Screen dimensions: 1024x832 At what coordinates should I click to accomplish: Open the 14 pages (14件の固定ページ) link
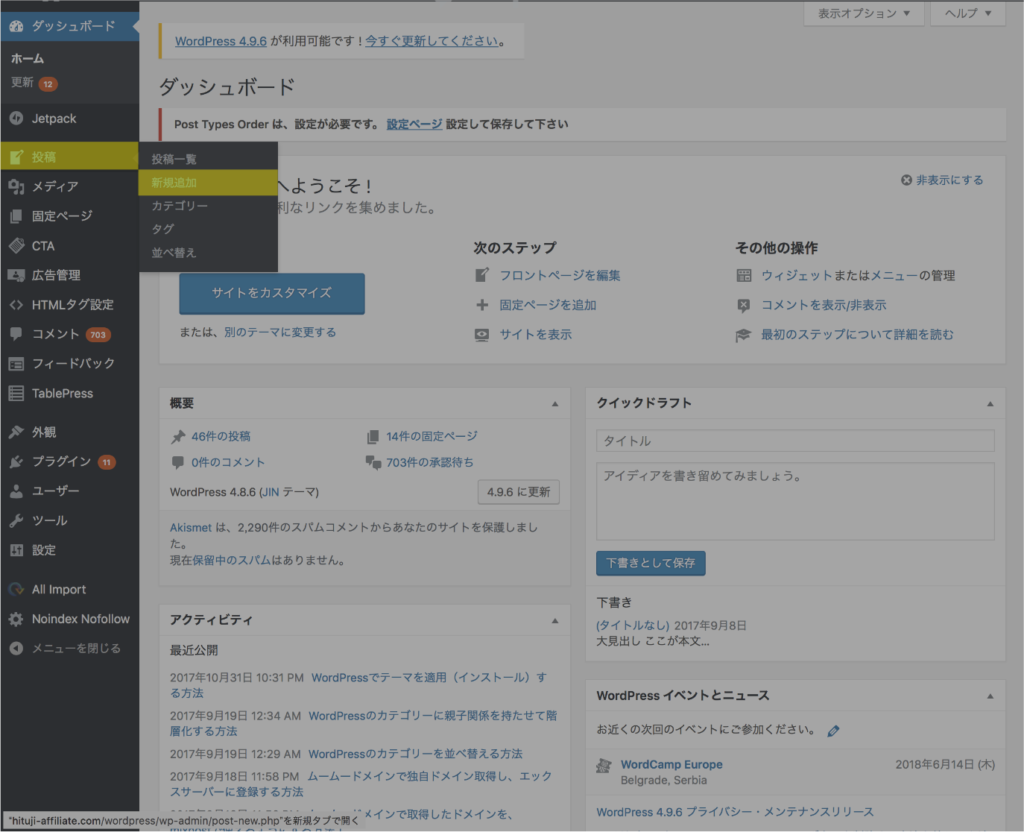432,436
